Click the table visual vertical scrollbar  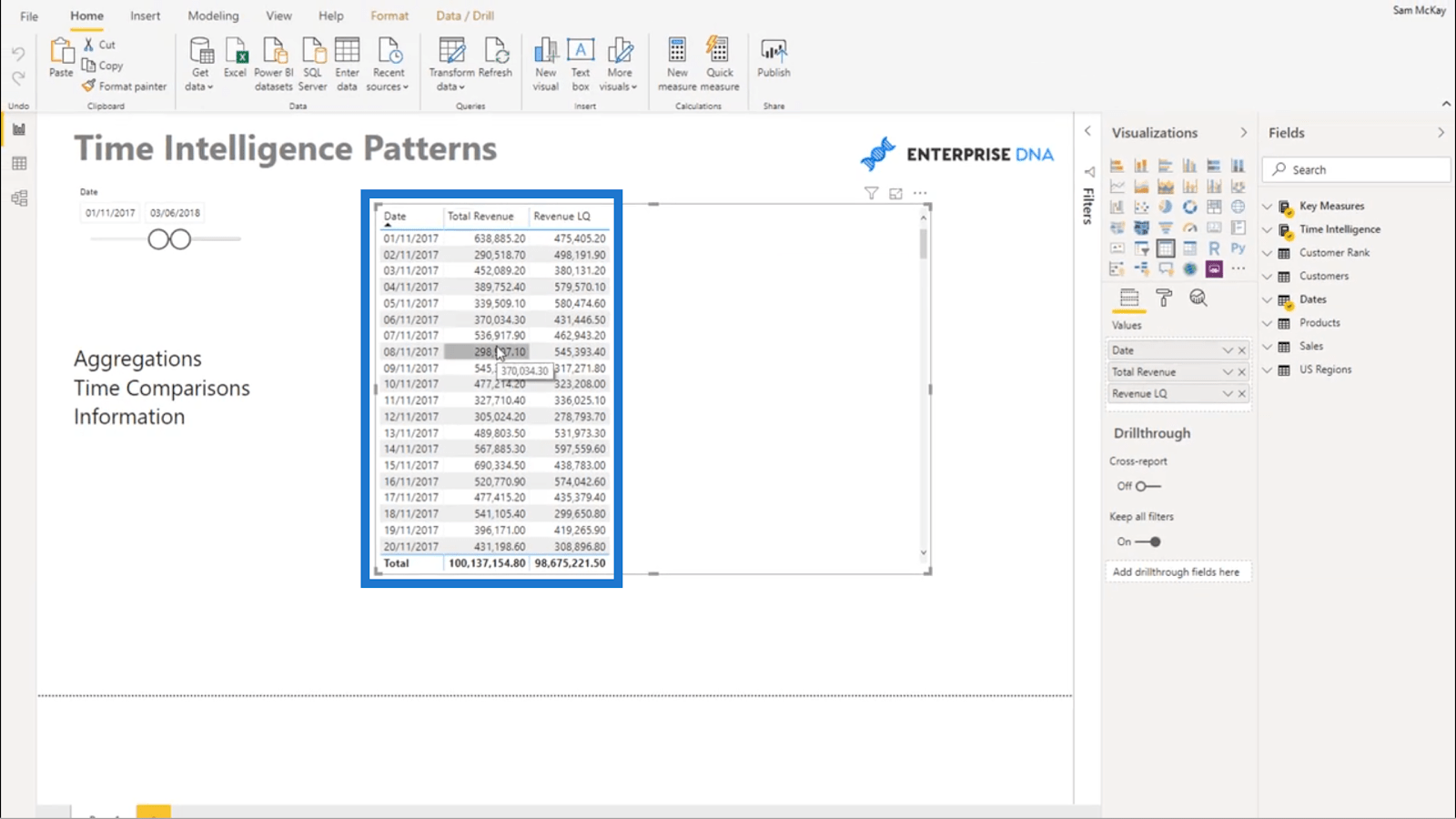[924, 244]
